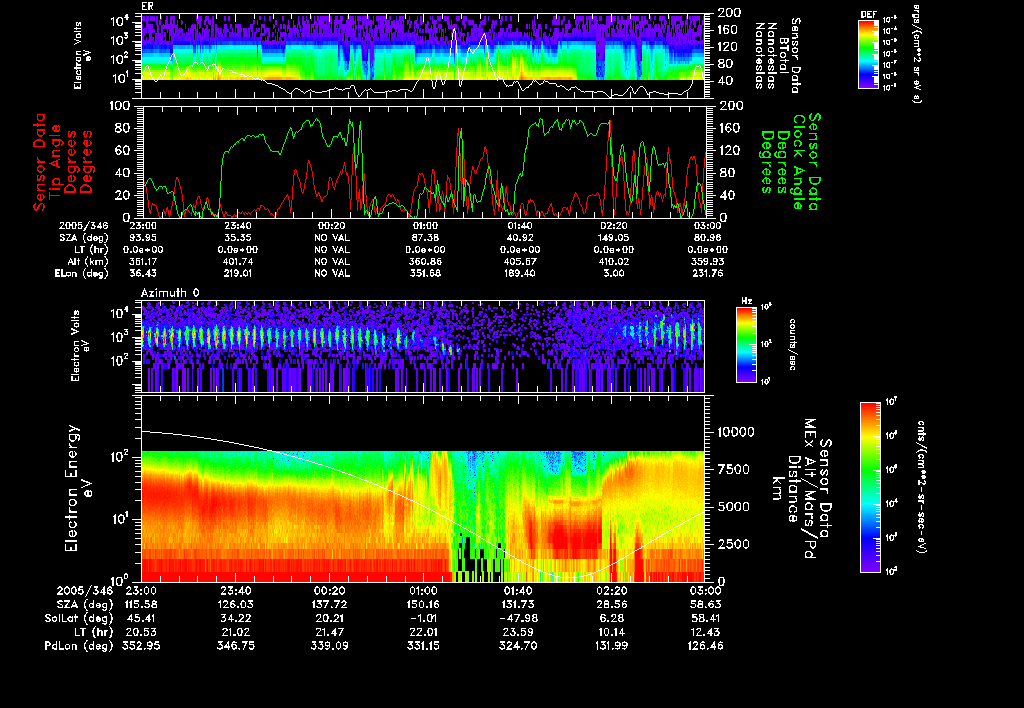Screen dimensions: 1024x708
Task: Click the altitude value '405.67'
Action: pyautogui.click(x=520, y=261)
